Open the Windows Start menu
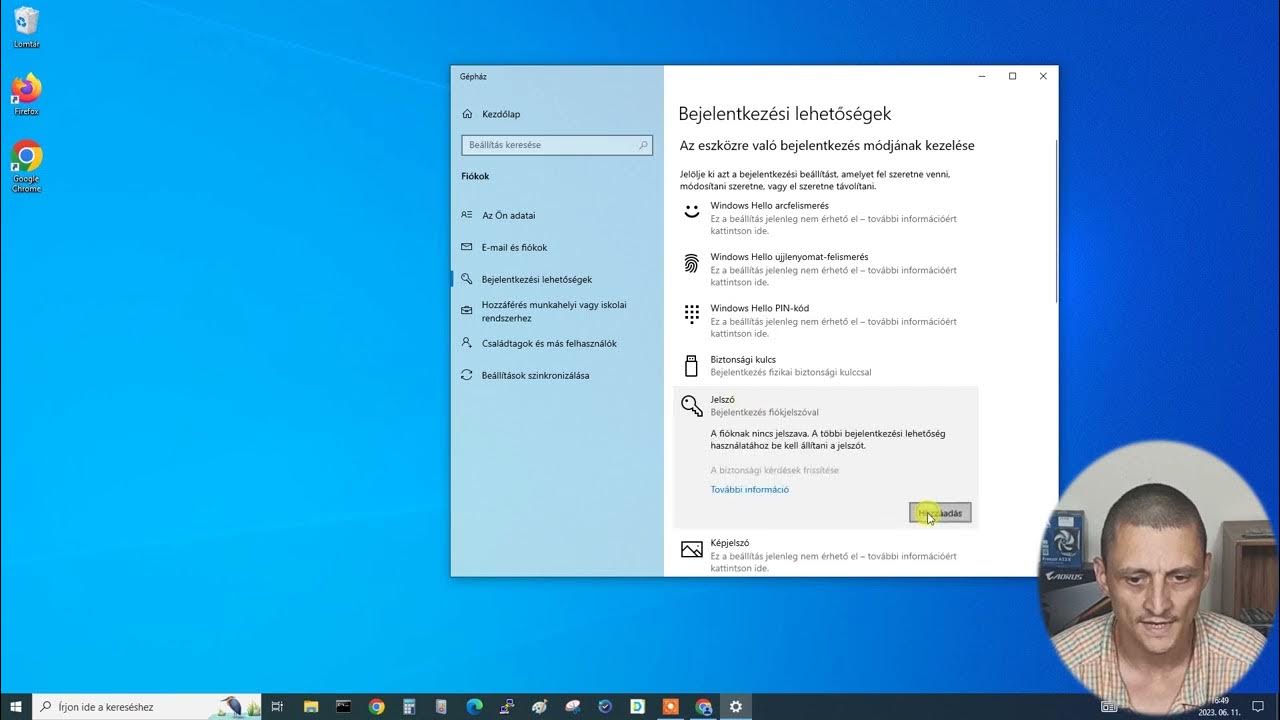 click(16, 706)
